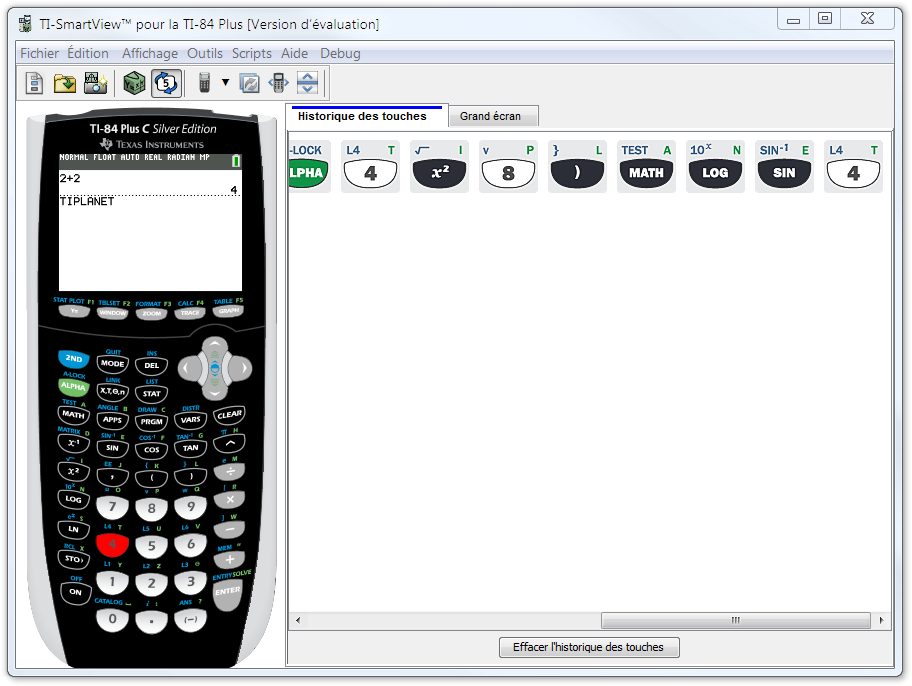Viewport: 912px width, 686px height.
Task: Click the refresh emulator toolbar icon
Action: click(x=250, y=83)
